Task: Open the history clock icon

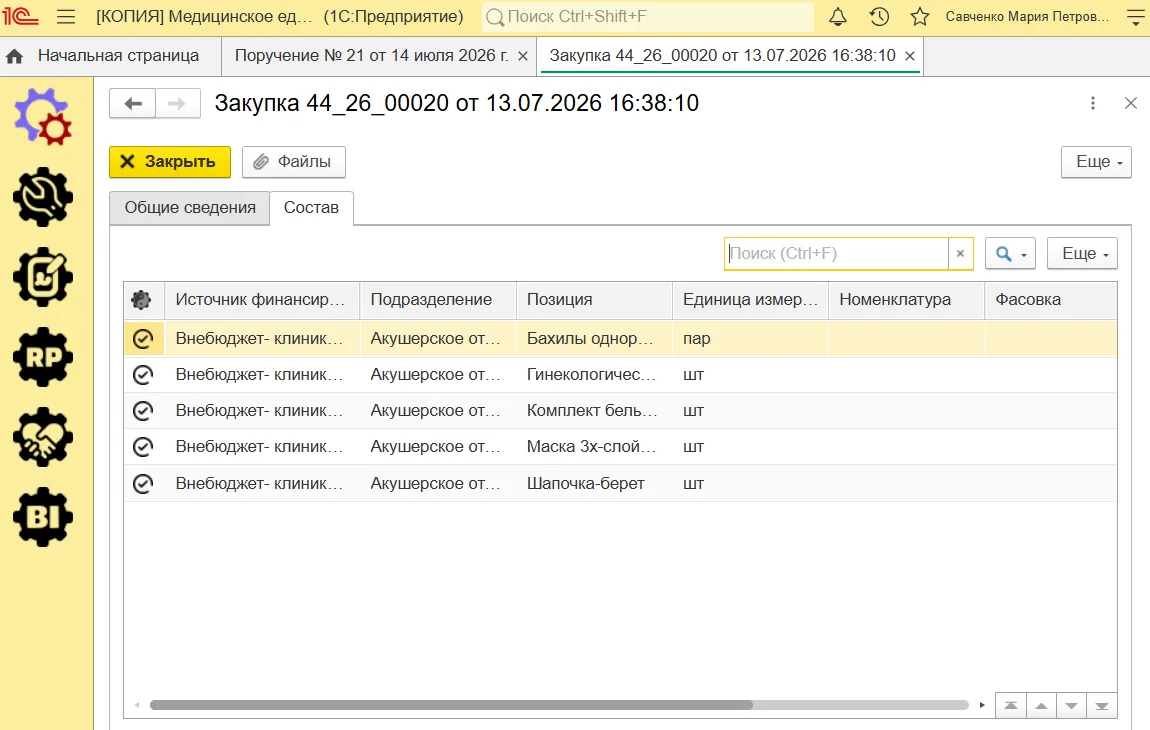Action: click(x=879, y=17)
